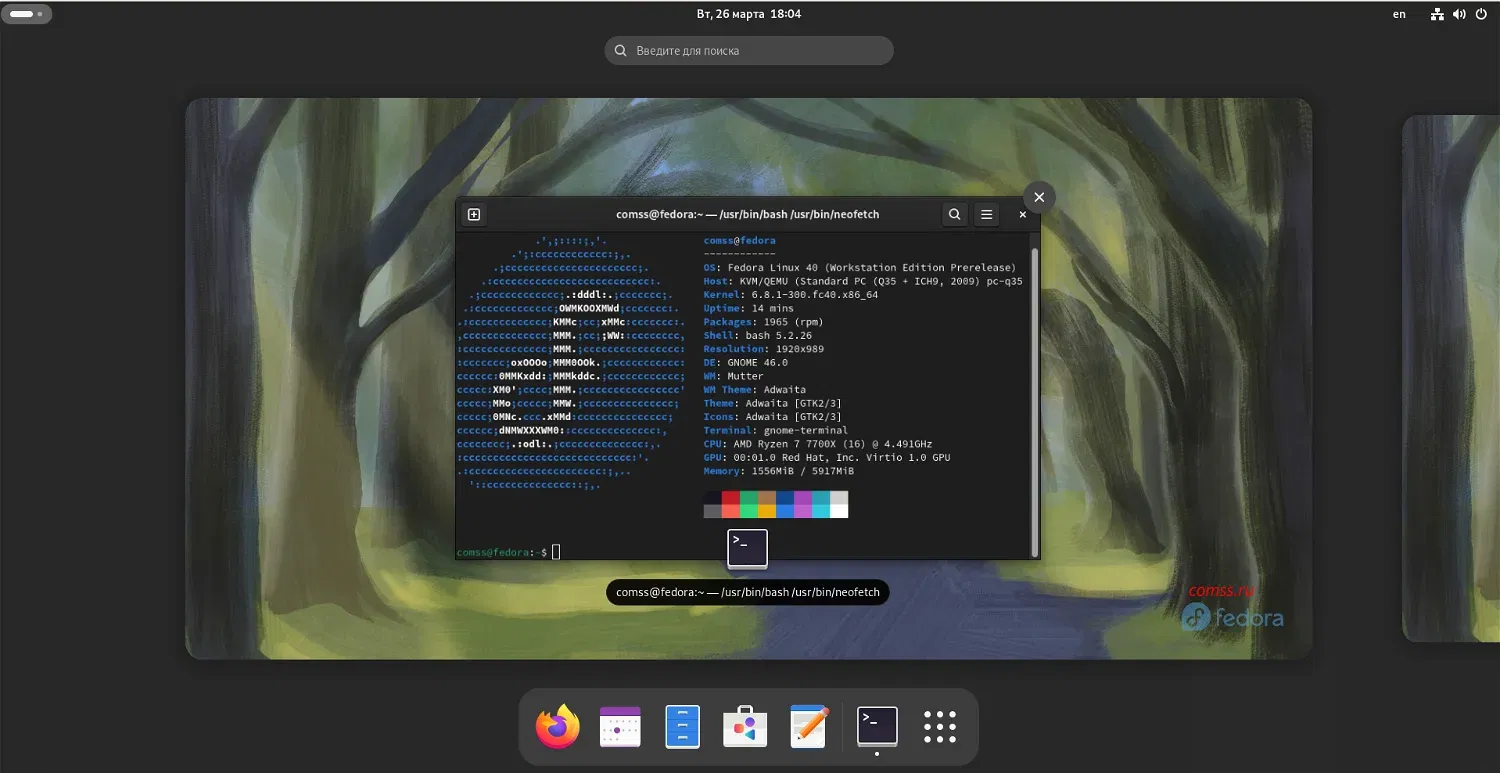
Task: Click the 'CPU: AMD Ryzen 7 7700X' line
Action: [818, 443]
